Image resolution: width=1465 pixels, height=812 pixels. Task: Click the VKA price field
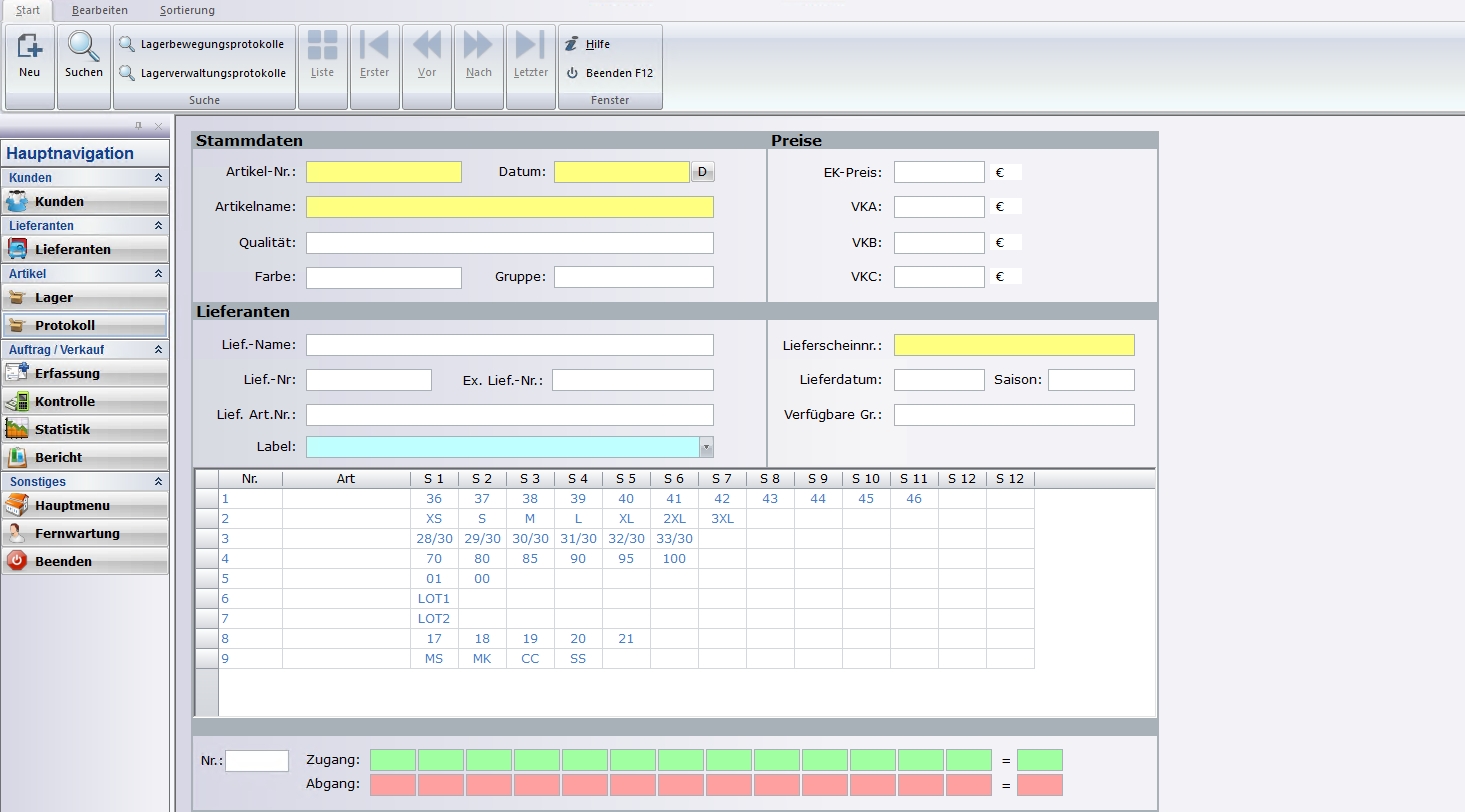click(939, 207)
